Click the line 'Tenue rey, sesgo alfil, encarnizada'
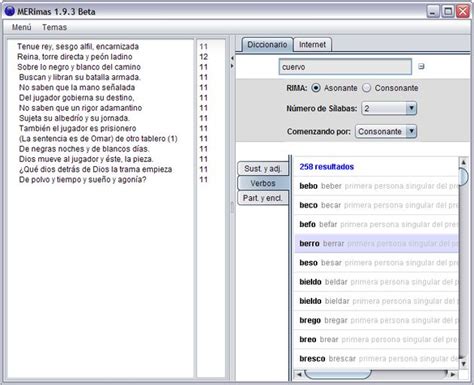Viewport: 474px width, 385px height. 78,46
